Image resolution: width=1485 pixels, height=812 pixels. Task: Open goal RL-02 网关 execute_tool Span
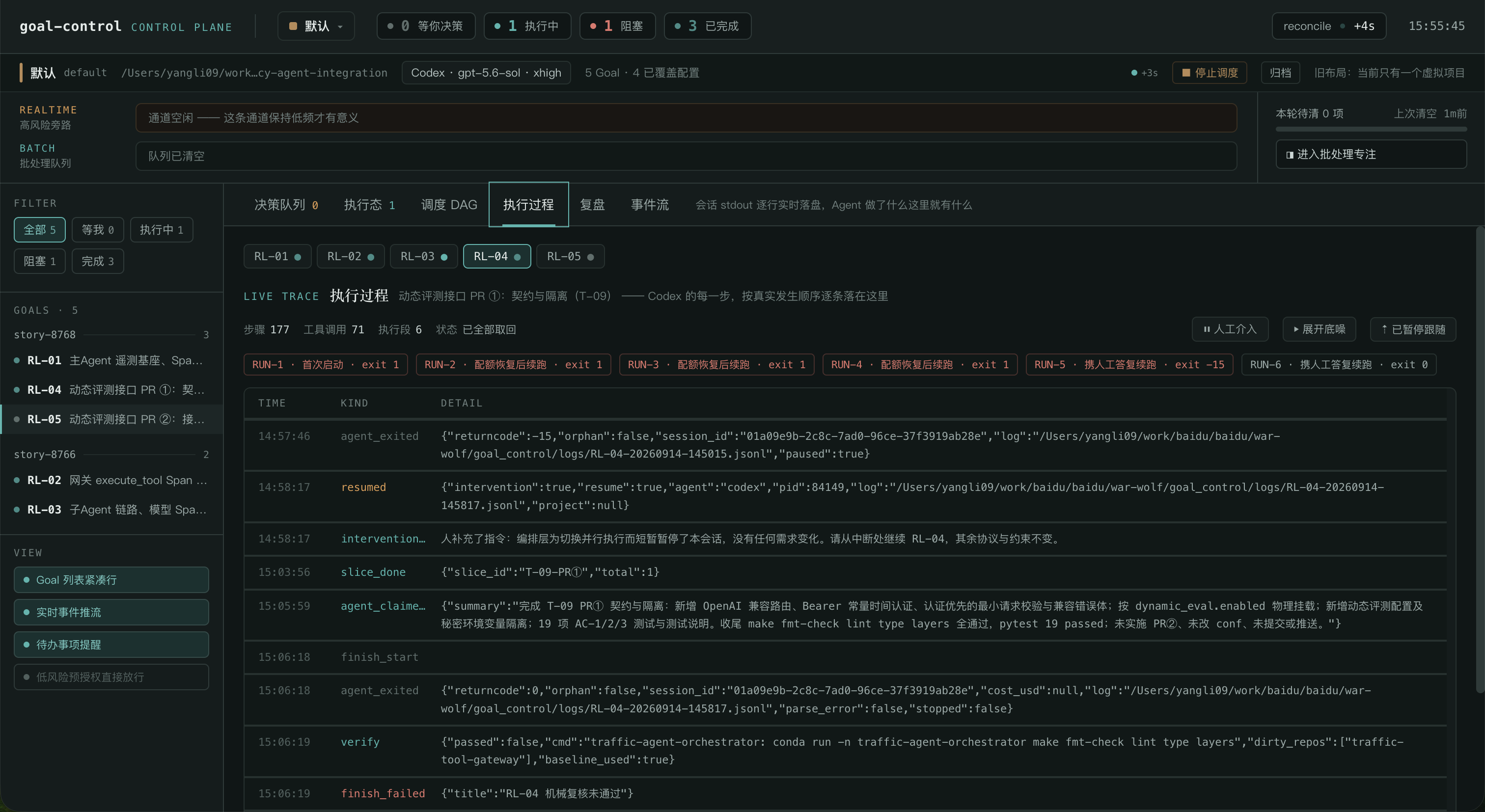(111, 480)
